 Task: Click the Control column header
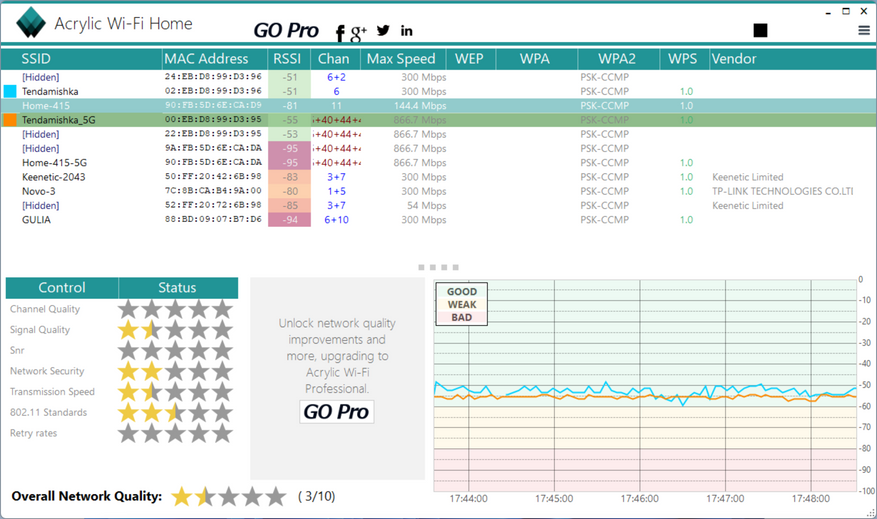pyautogui.click(x=62, y=287)
